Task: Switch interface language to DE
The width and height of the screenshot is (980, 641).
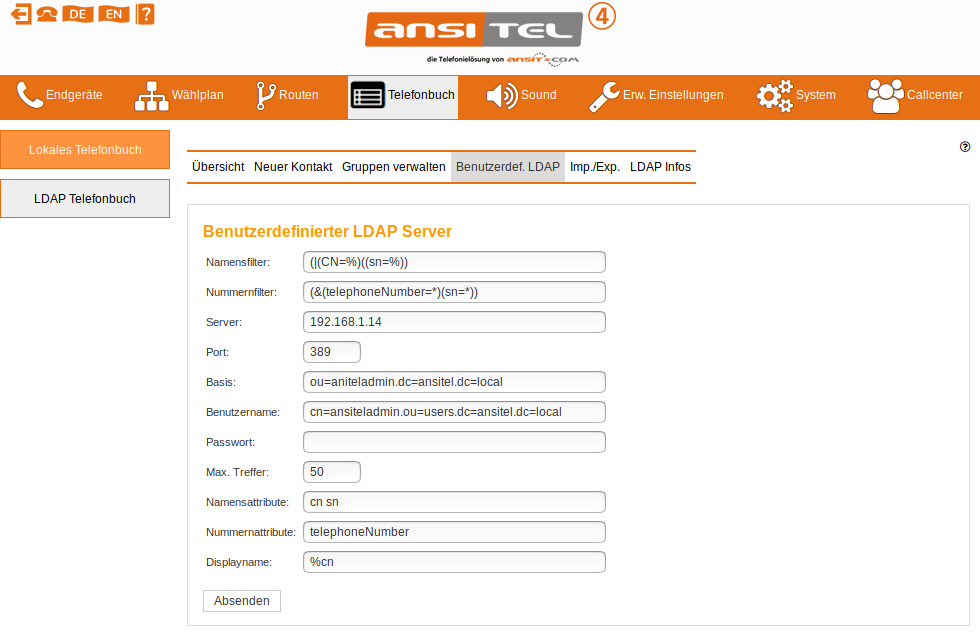Action: 77,14
